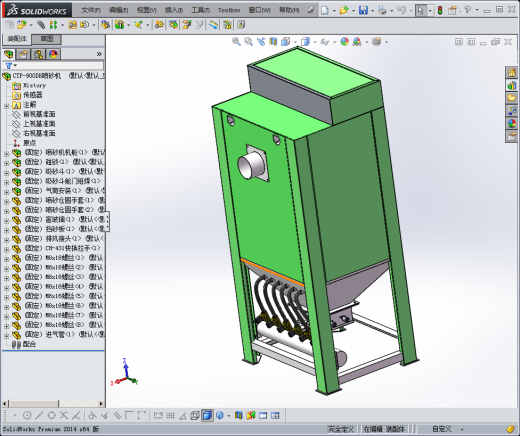Expand the 注解 annotations tree node
This screenshot has width=520, height=436.
[x=6, y=106]
